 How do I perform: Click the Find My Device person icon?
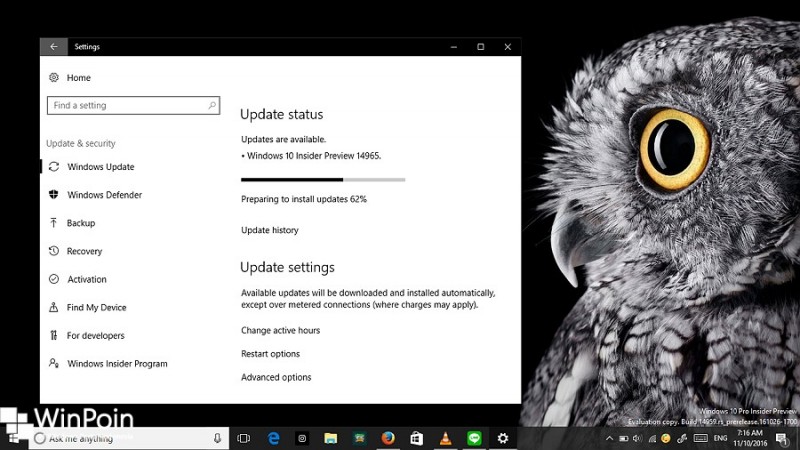[x=54, y=307]
